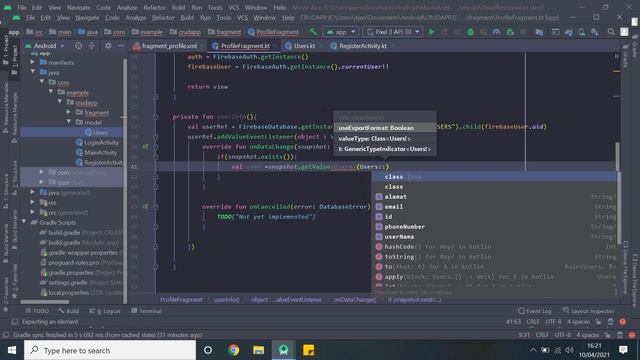
Task: Expand the fragment package
Action: pos(69,112)
